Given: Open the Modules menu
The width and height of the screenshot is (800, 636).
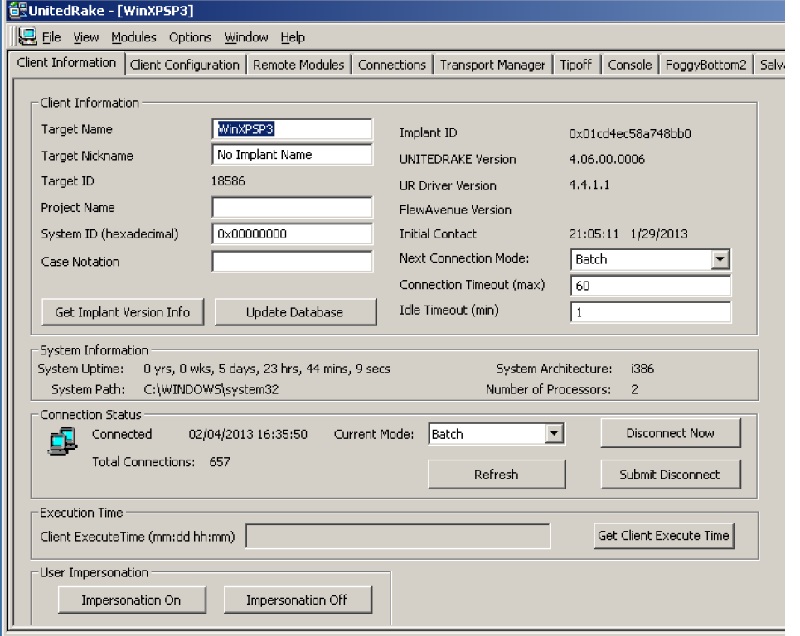Looking at the screenshot, I should [x=133, y=38].
